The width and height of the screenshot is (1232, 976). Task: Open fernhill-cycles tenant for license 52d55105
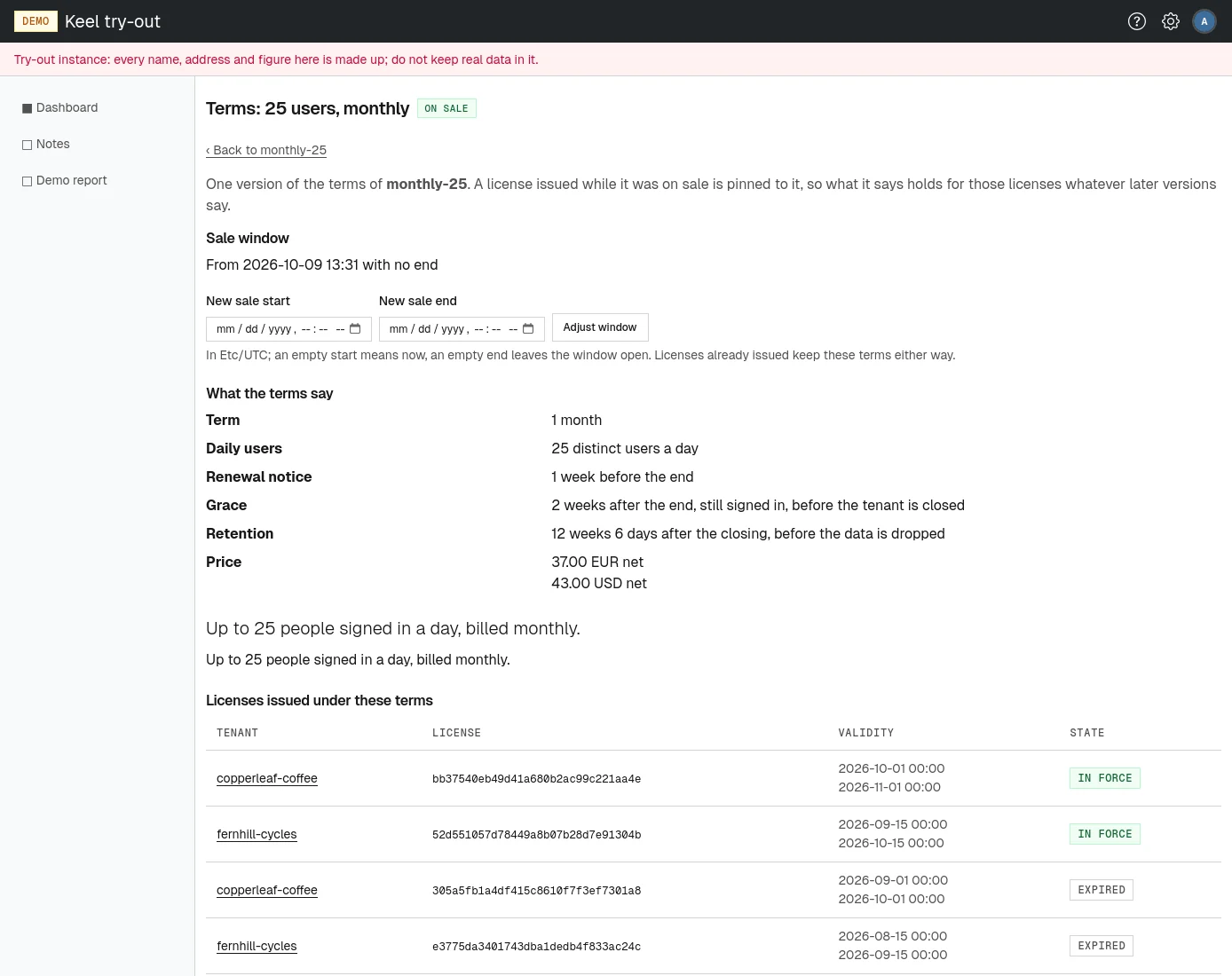coord(257,834)
